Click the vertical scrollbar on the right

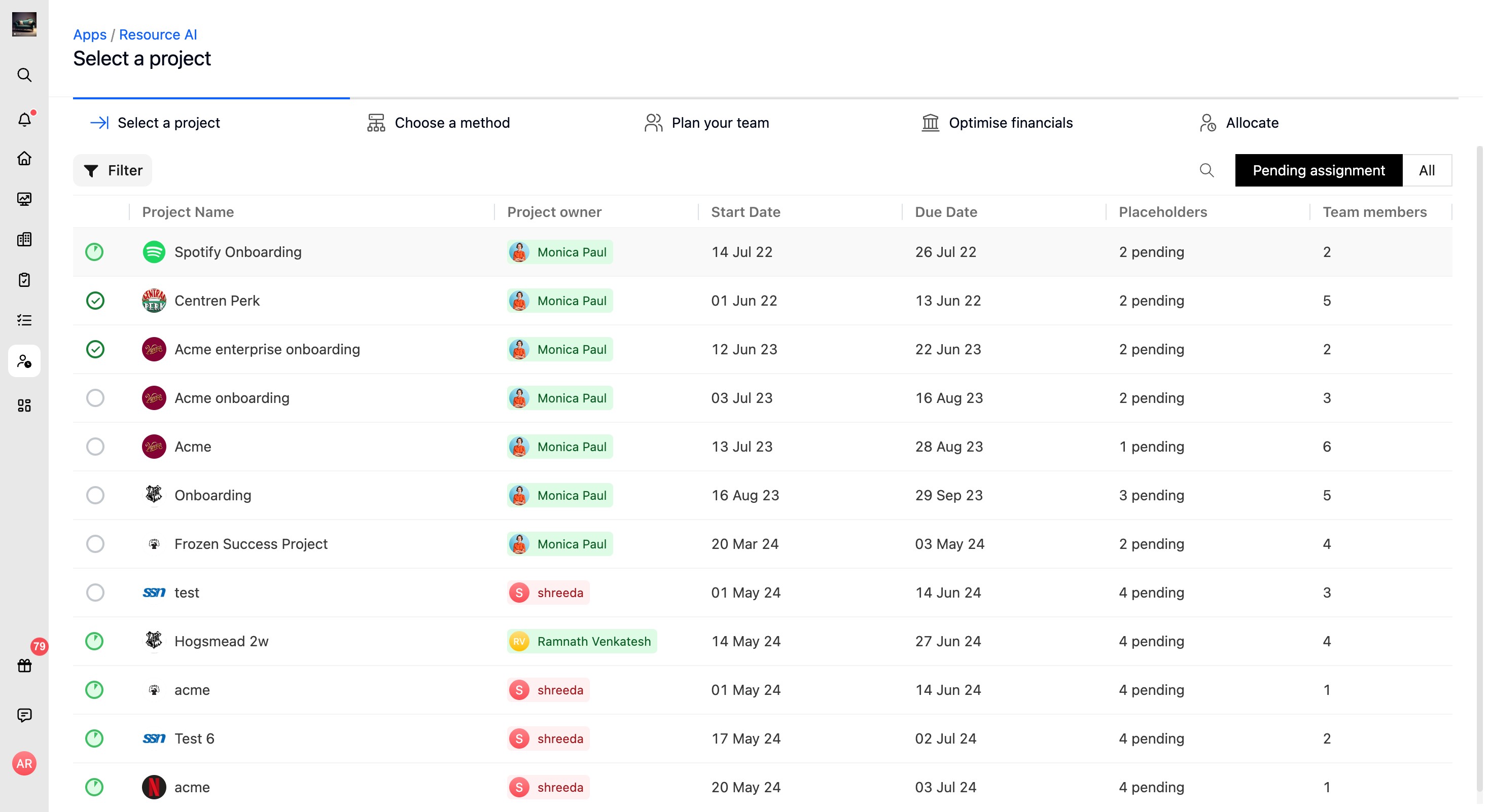tap(1479, 468)
